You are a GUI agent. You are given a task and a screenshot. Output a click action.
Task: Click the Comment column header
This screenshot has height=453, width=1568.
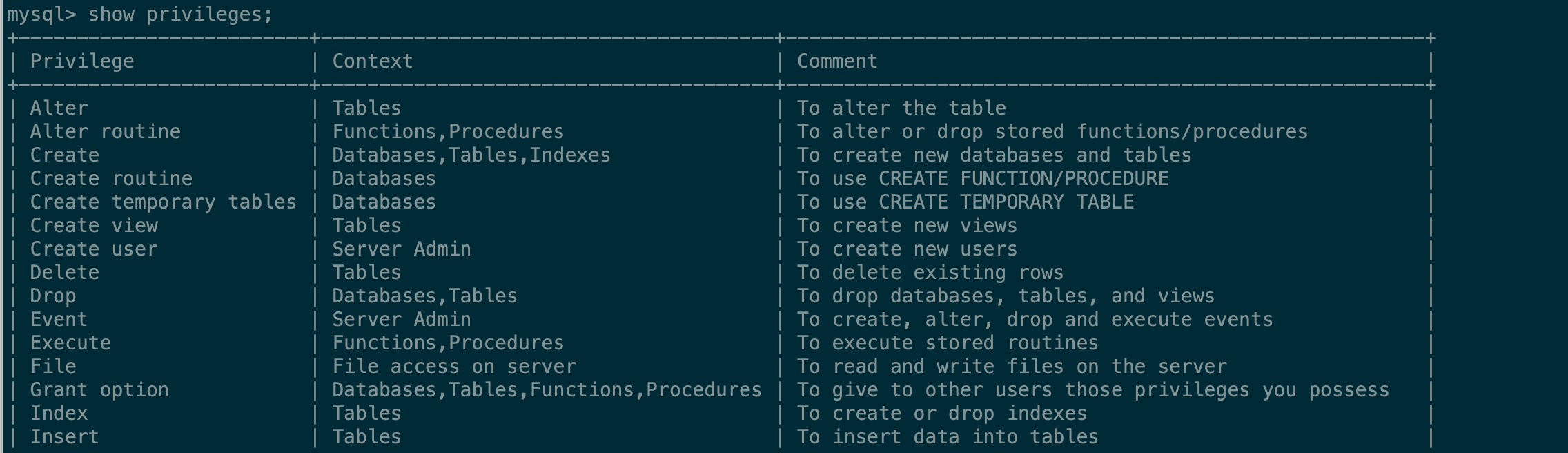pos(837,61)
